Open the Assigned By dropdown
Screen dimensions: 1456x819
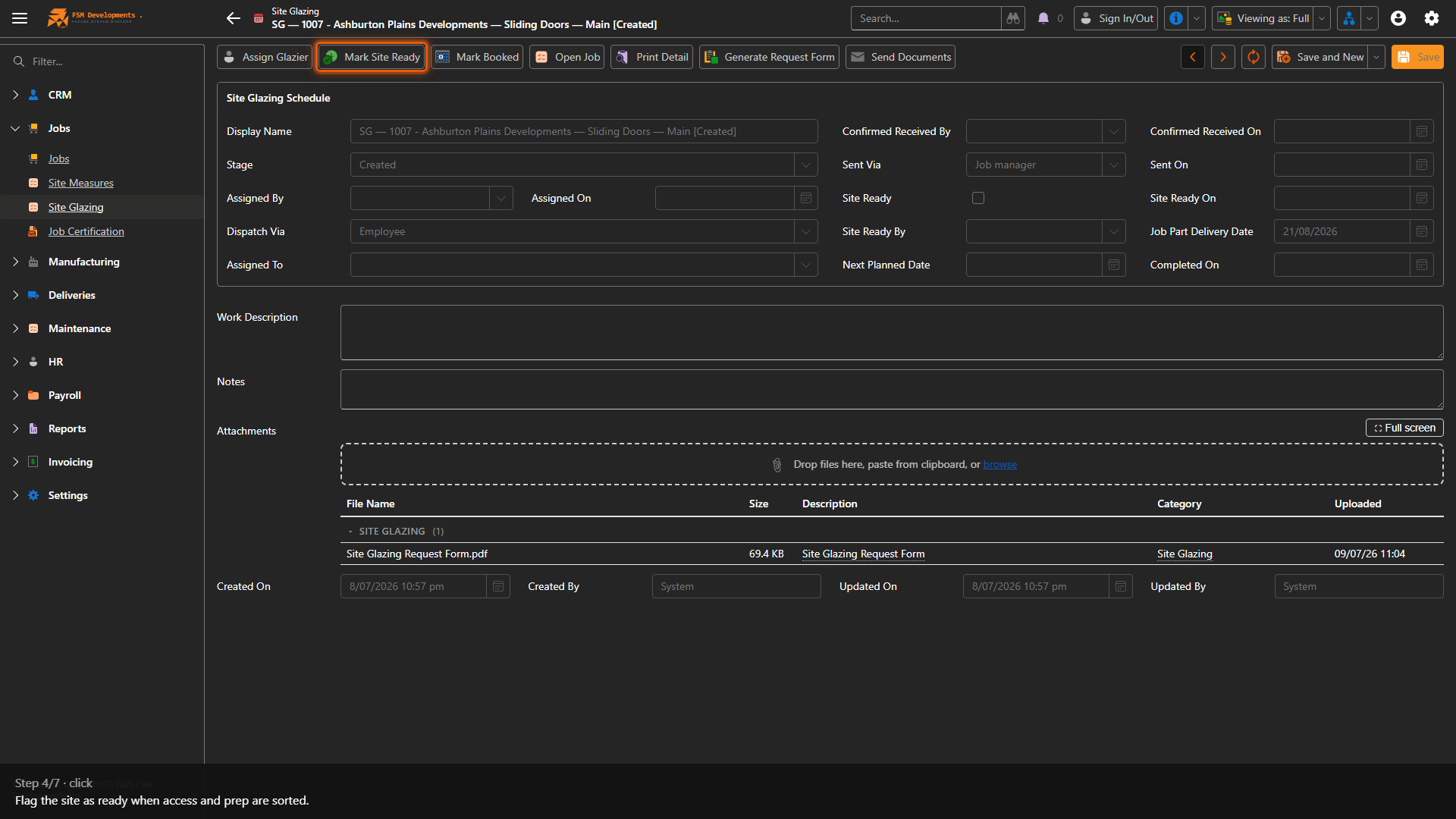click(501, 198)
